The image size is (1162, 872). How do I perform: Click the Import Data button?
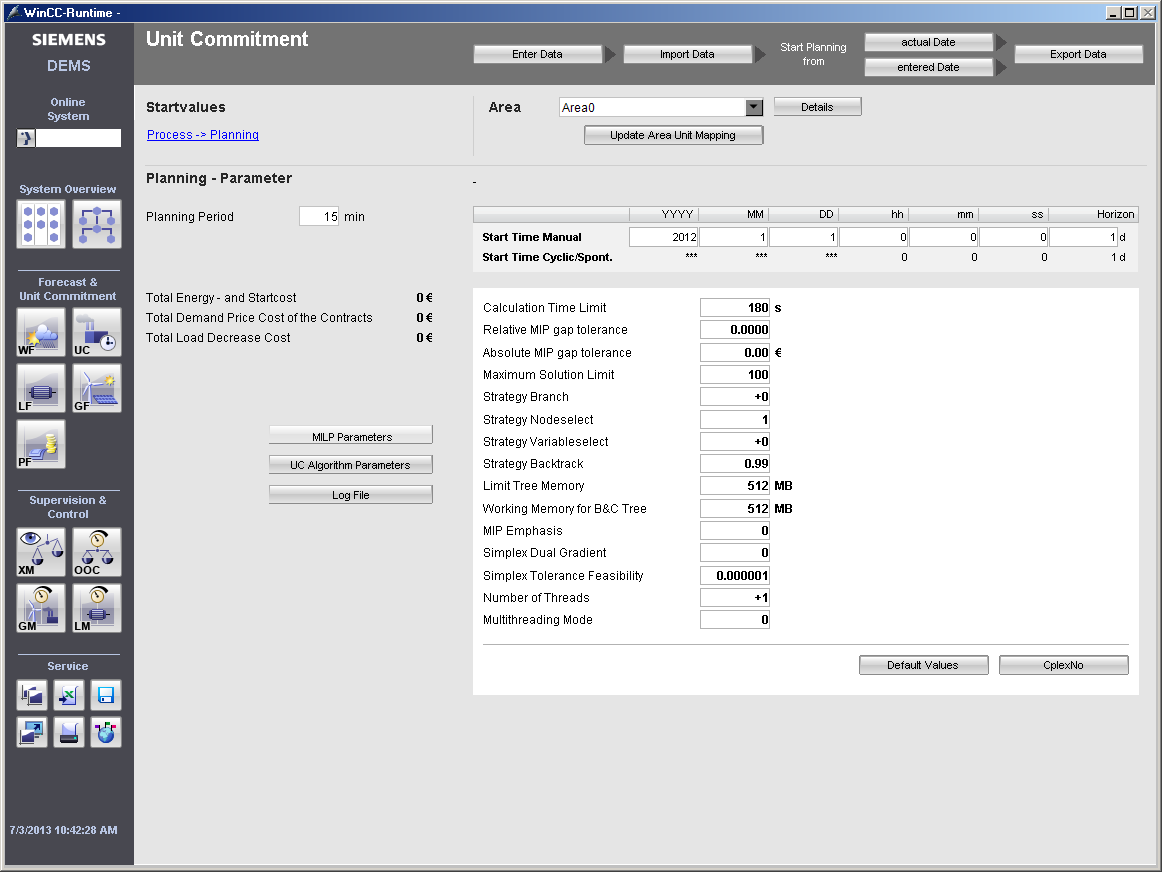(688, 54)
